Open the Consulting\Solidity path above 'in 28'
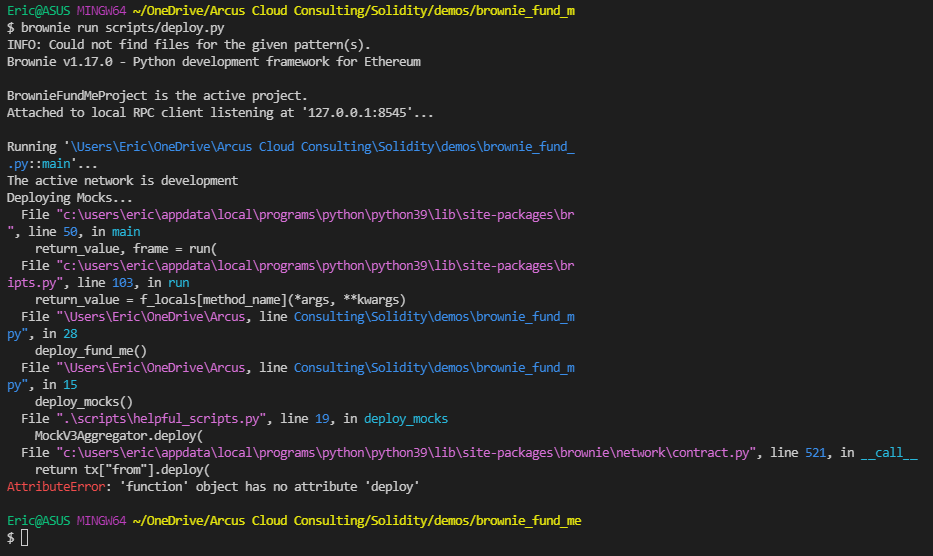This screenshot has height=556, width=933. click(434, 317)
